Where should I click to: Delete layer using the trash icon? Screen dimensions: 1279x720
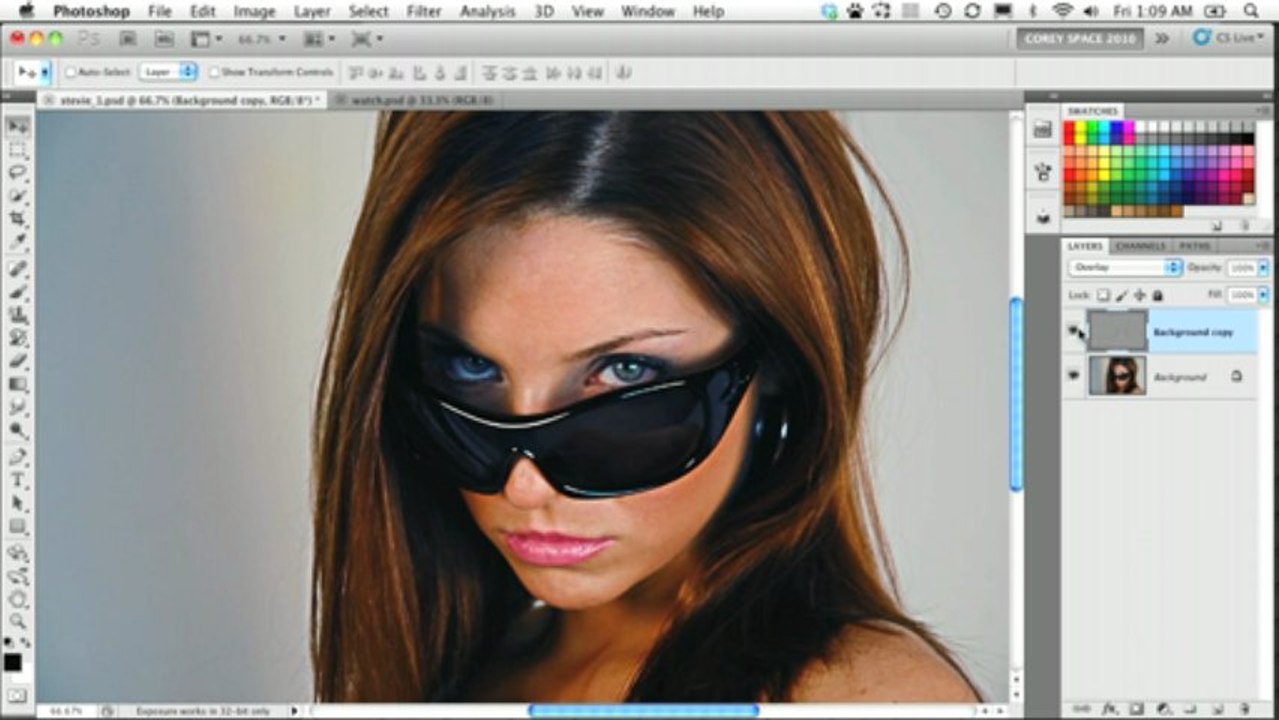point(1244,709)
